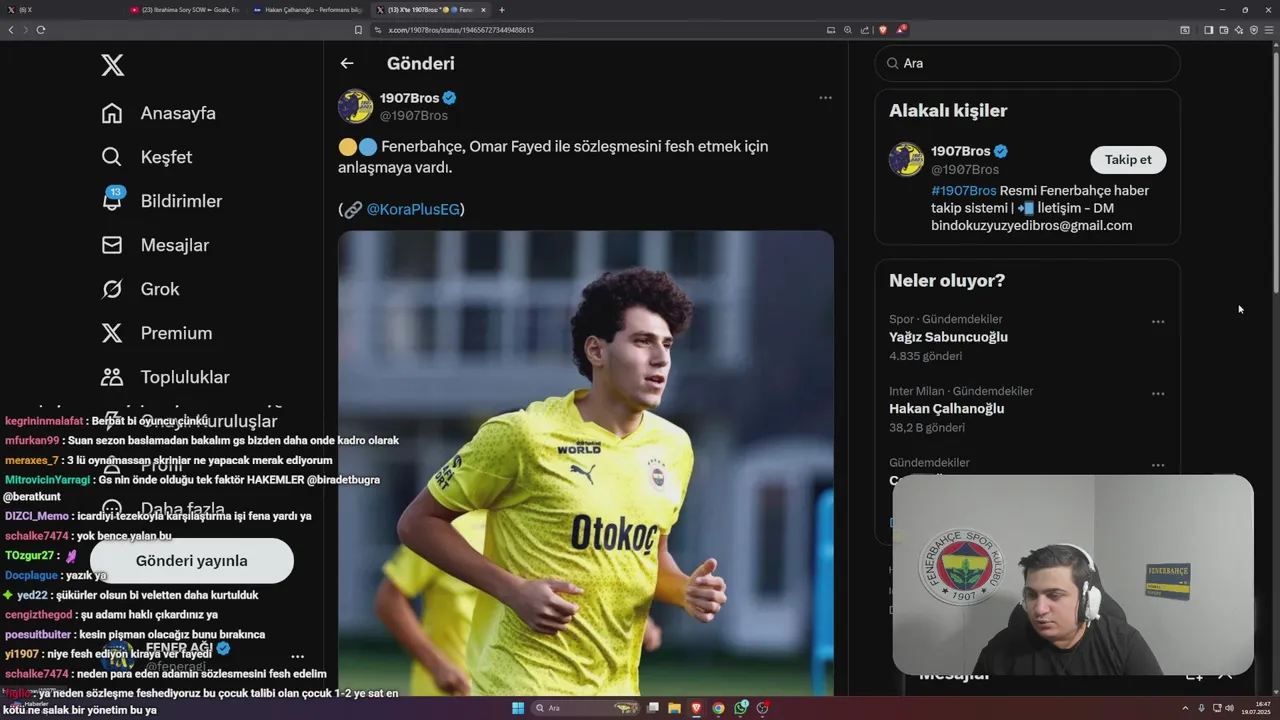This screenshot has height=720, width=1280.
Task: Open Keşfet explore page
Action: (x=166, y=157)
